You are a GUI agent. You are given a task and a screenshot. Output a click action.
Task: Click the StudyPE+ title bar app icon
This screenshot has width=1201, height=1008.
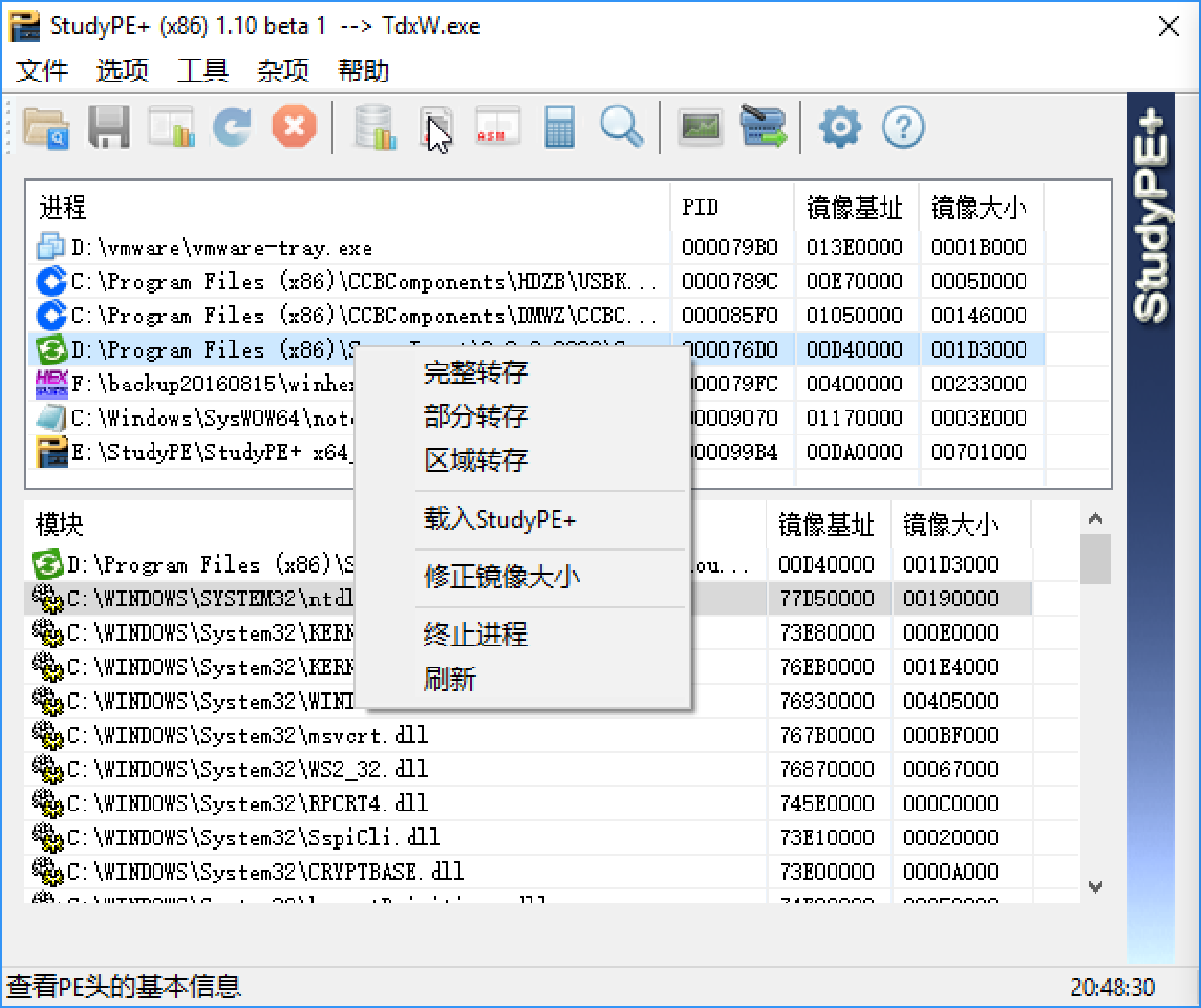(x=24, y=26)
